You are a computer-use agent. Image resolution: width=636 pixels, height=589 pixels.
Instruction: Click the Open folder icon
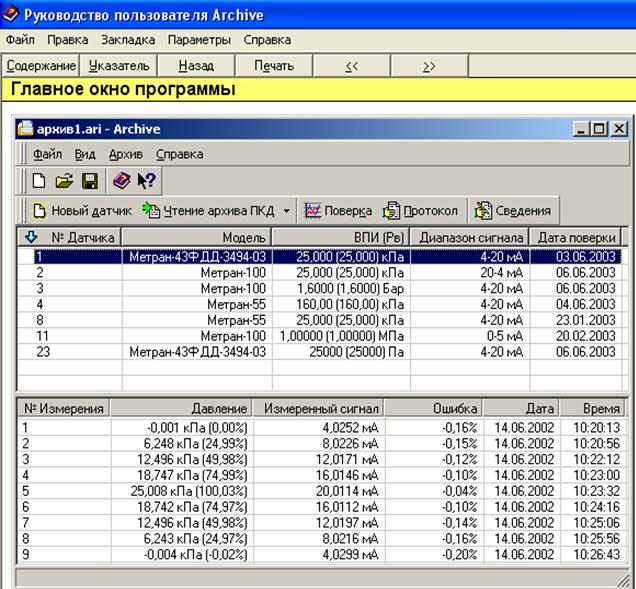(64, 181)
